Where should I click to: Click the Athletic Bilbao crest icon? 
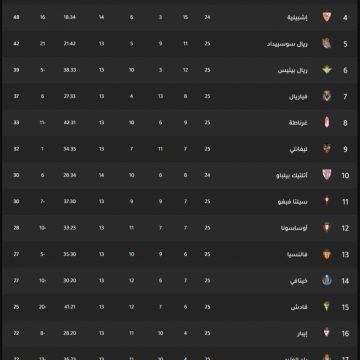pyautogui.click(x=327, y=175)
